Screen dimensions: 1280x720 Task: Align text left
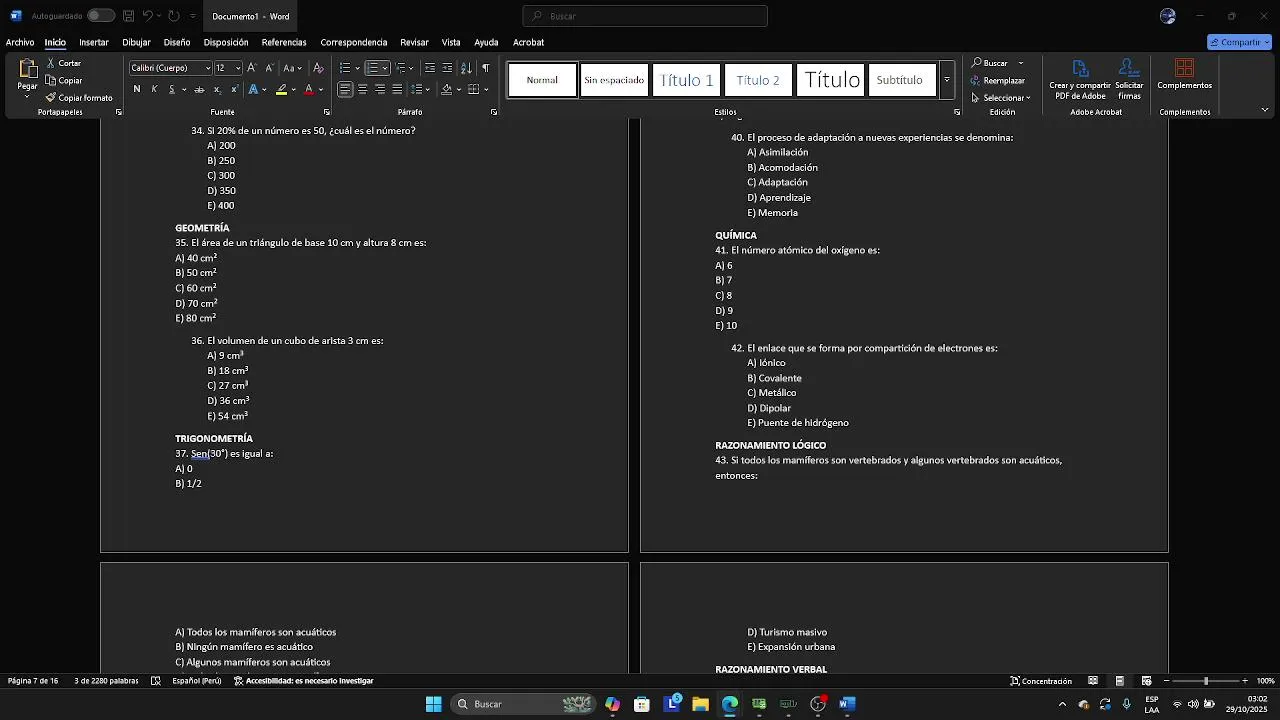tap(345, 89)
